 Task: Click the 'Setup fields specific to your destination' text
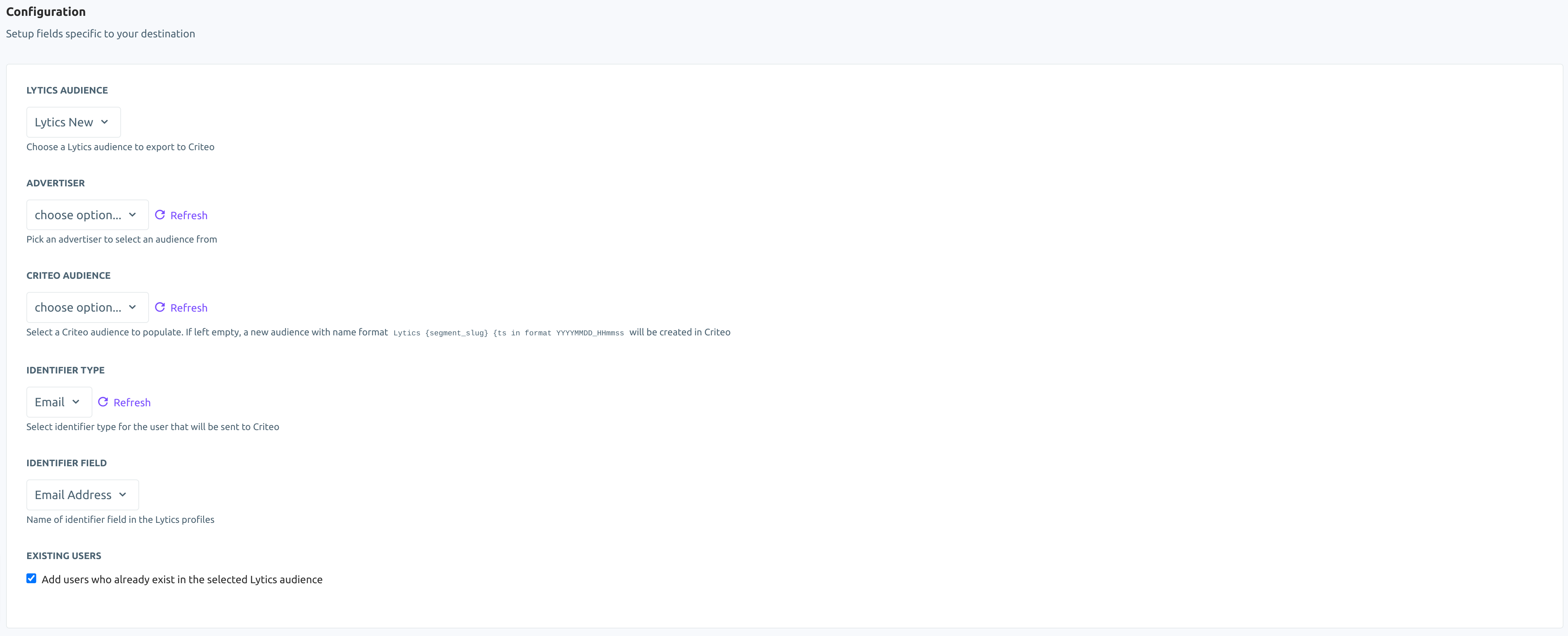click(100, 34)
